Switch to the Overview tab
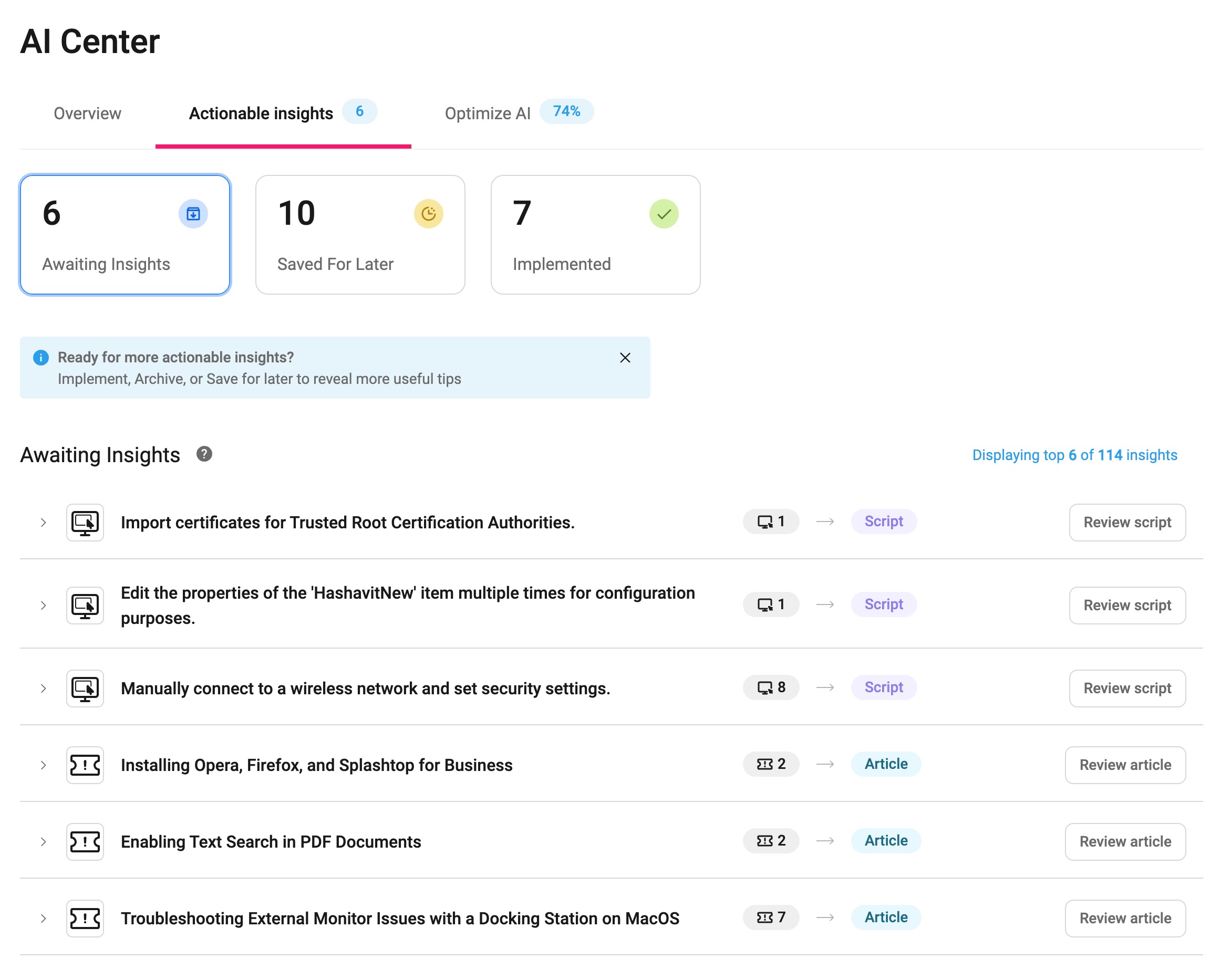Image resolution: width=1221 pixels, height=980 pixels. pos(87,113)
